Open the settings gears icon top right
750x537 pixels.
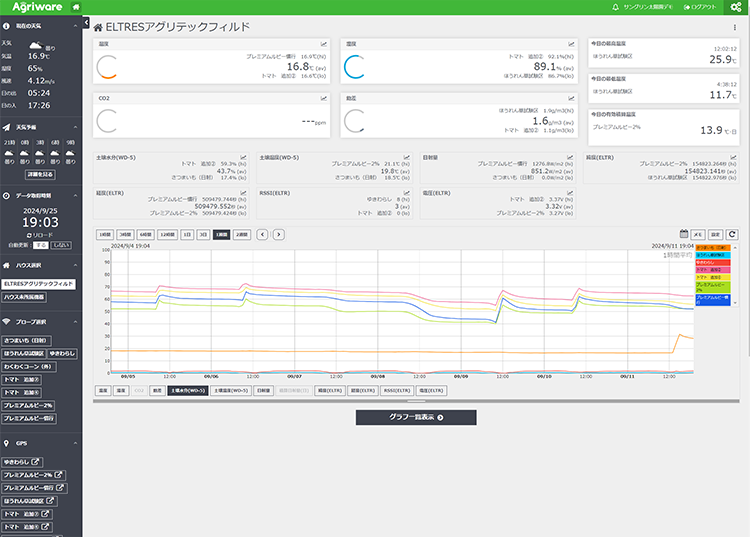735,8
